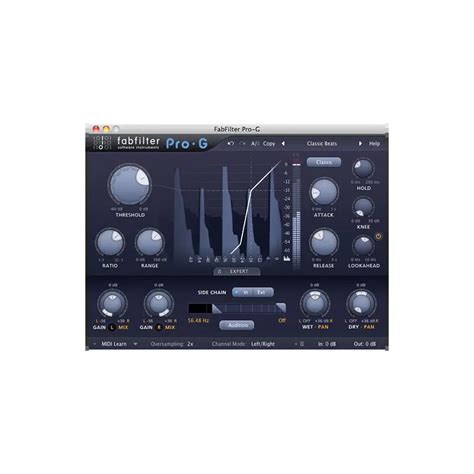474x474 pixels.
Task: Click PAN label next to DRY
Action: click(x=369, y=327)
